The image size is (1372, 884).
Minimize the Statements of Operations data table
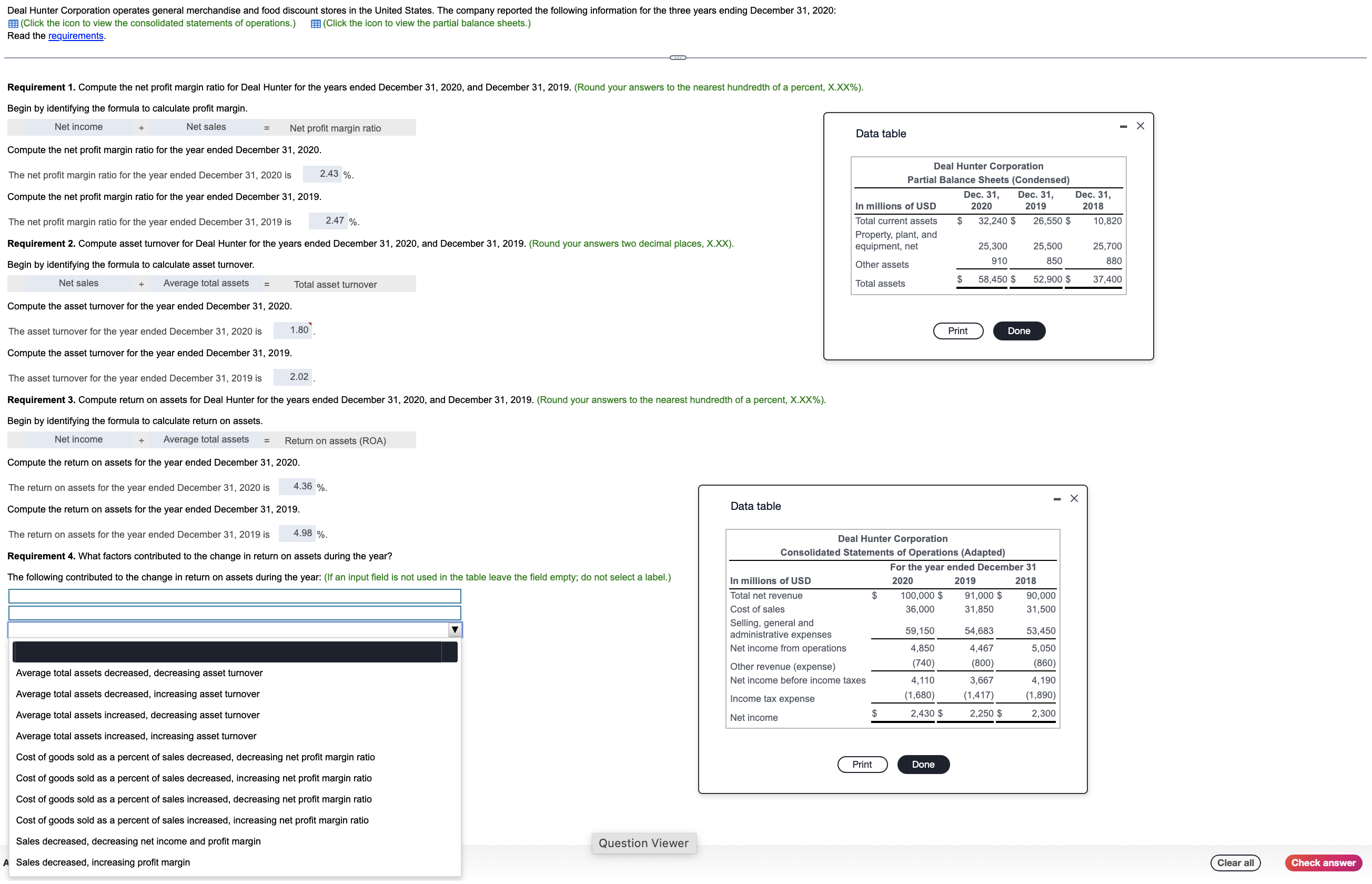1056,499
